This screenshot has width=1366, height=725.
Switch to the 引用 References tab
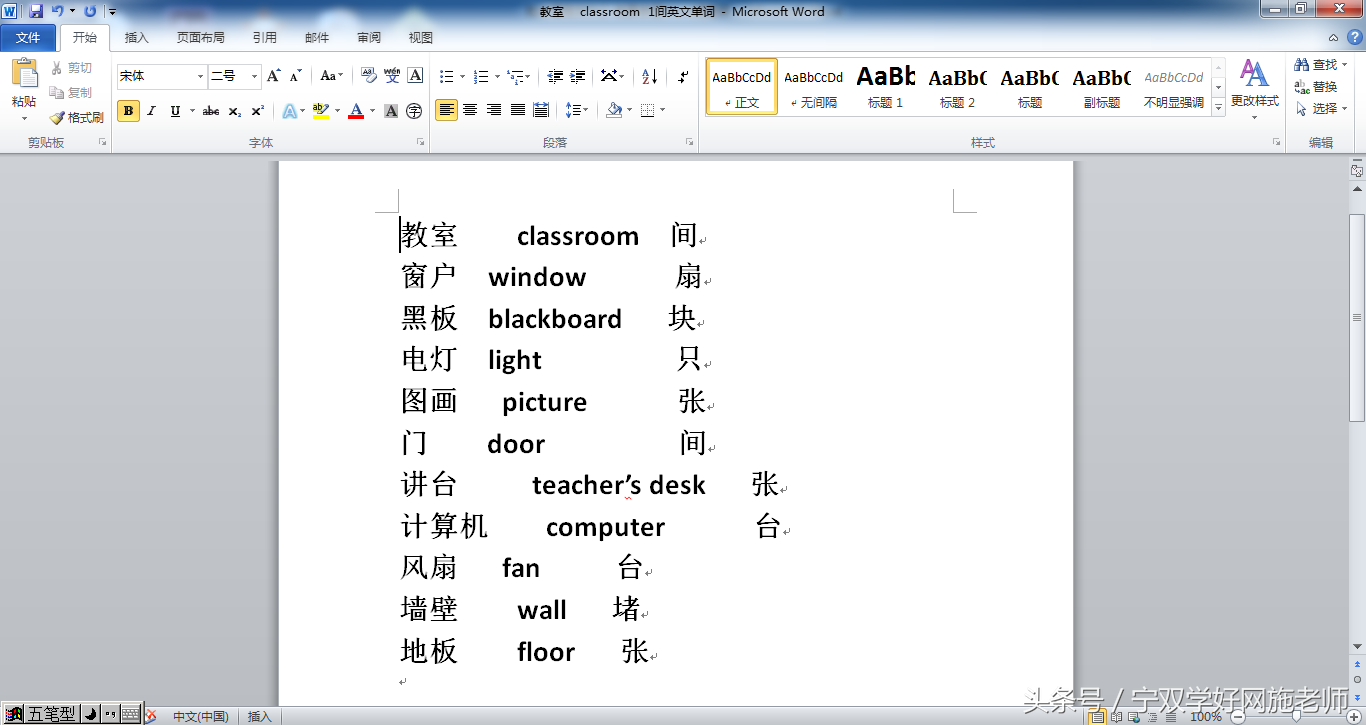point(264,38)
